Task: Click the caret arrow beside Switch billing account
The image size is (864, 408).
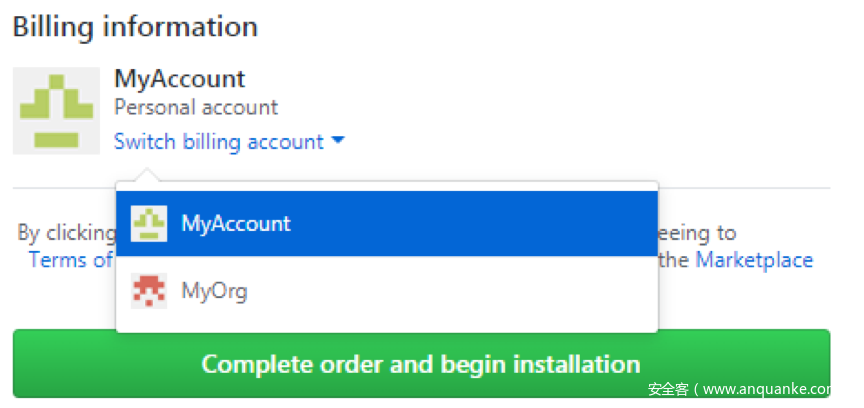Action: [x=338, y=142]
